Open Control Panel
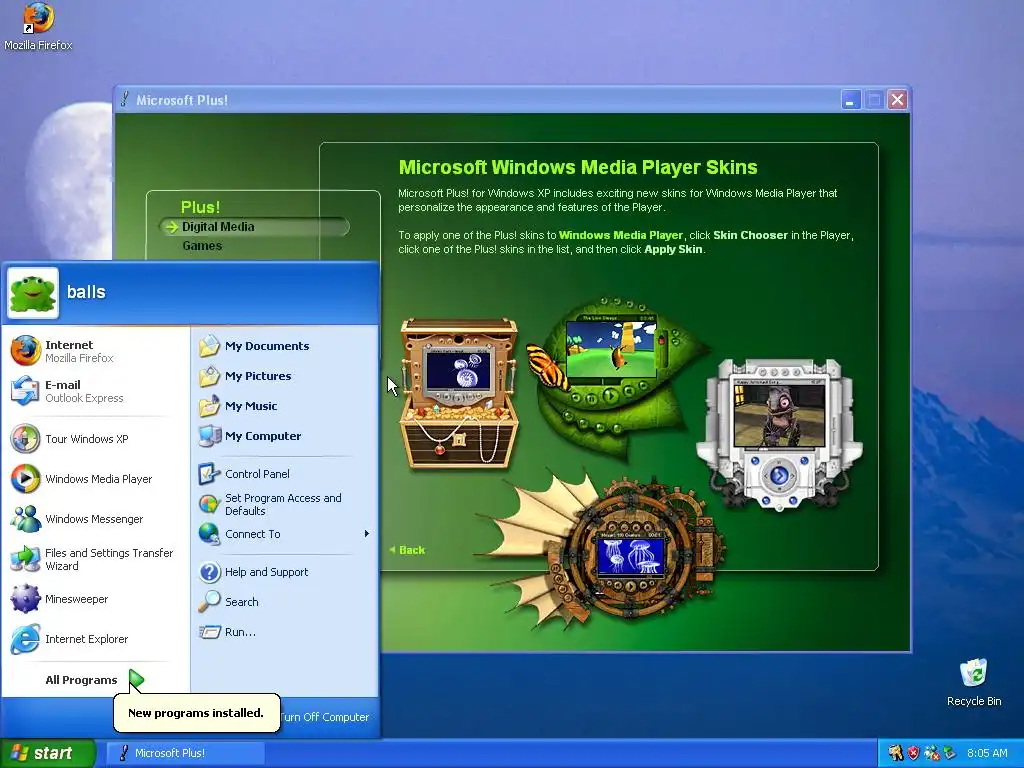 pyautogui.click(x=284, y=474)
